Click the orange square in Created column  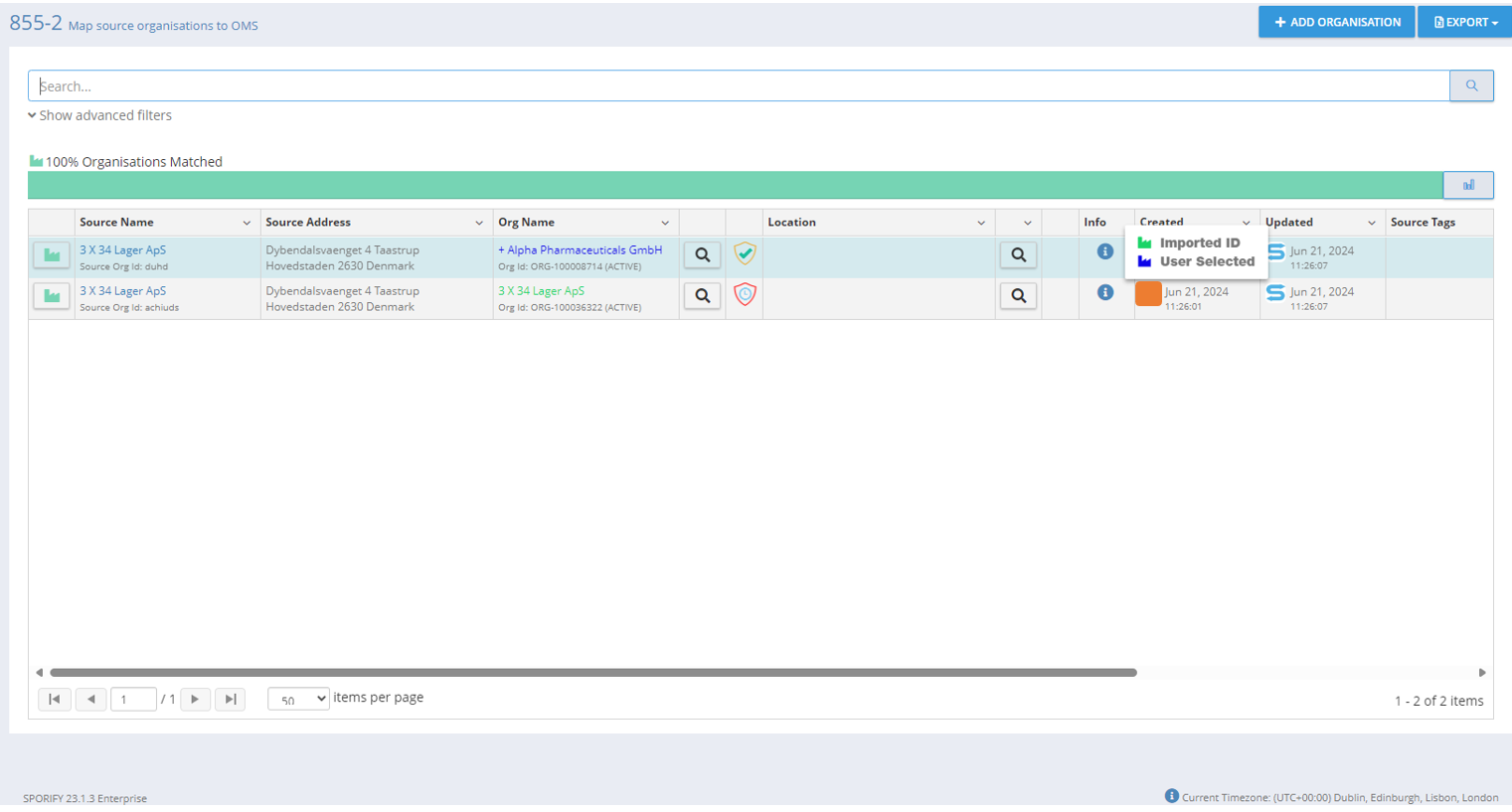click(1148, 294)
